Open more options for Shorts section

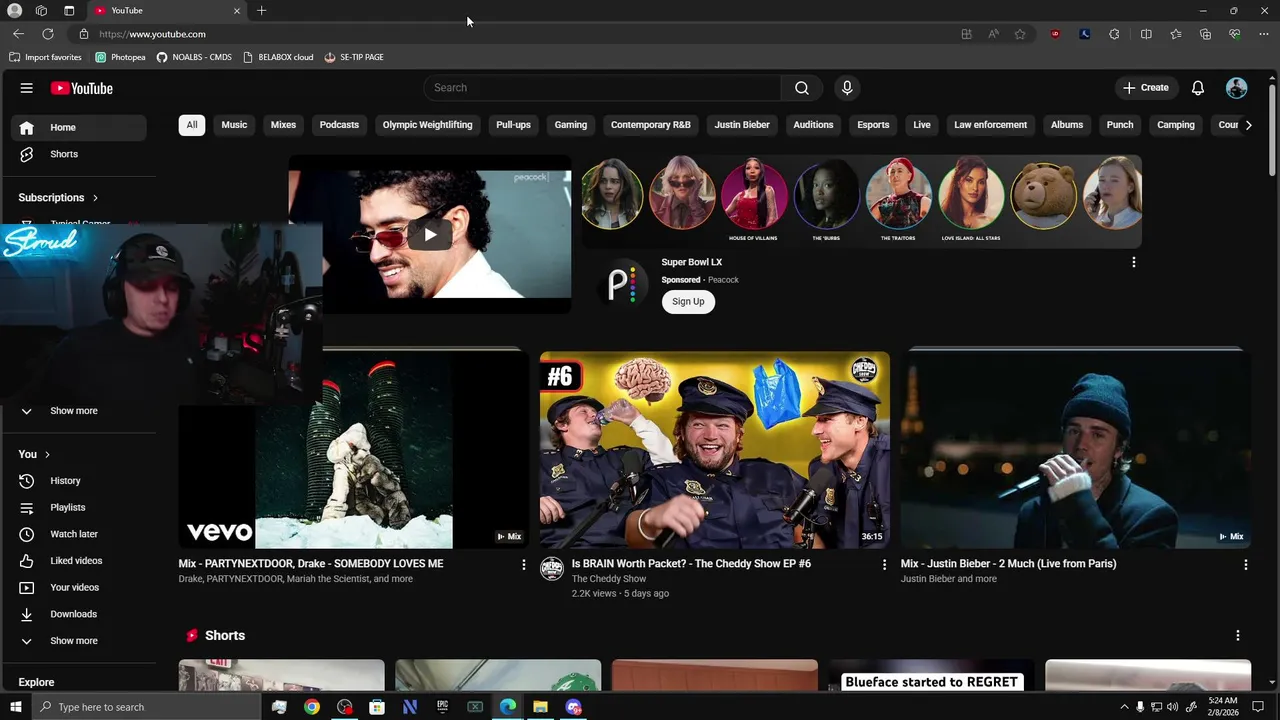(1238, 636)
